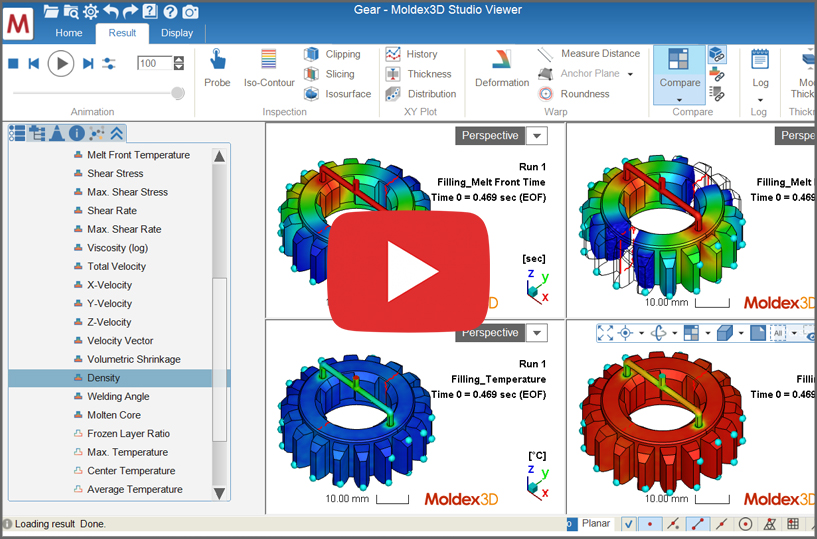Enable the Slicing inspection tool
Screen dimensions: 817x539
[329, 74]
